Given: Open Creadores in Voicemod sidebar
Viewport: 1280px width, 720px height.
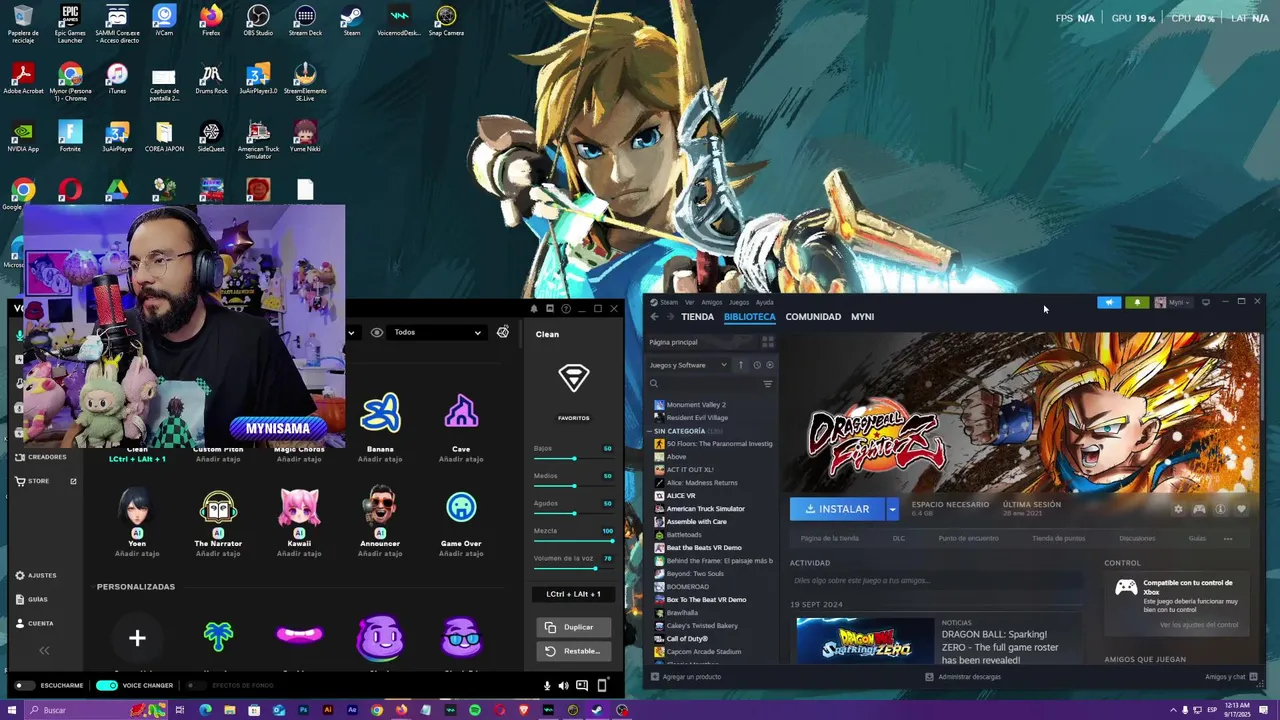Looking at the screenshot, I should click(x=41, y=457).
